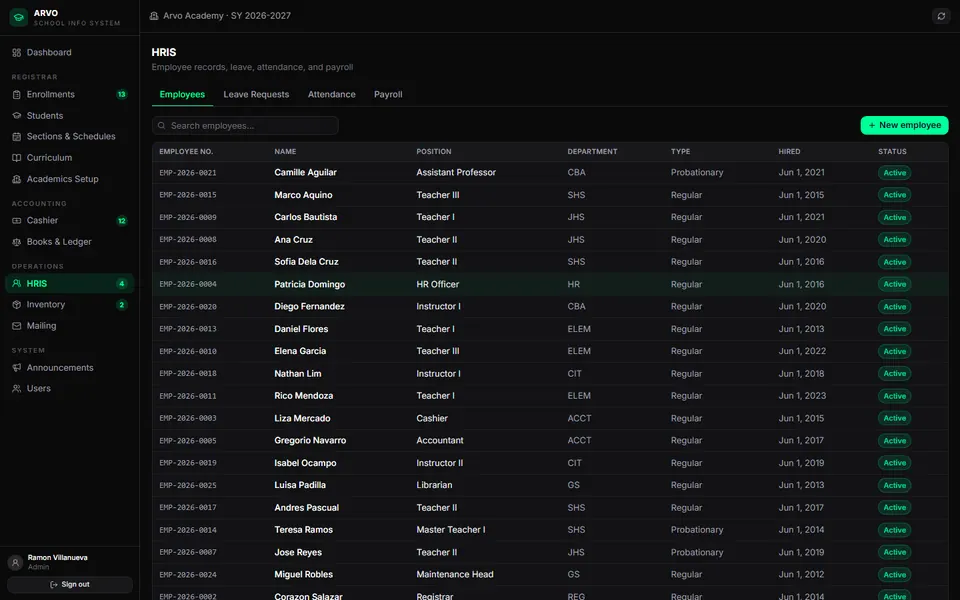960x600 pixels.
Task: Open Patricia Domingo's employee row
Action: [x=550, y=284]
